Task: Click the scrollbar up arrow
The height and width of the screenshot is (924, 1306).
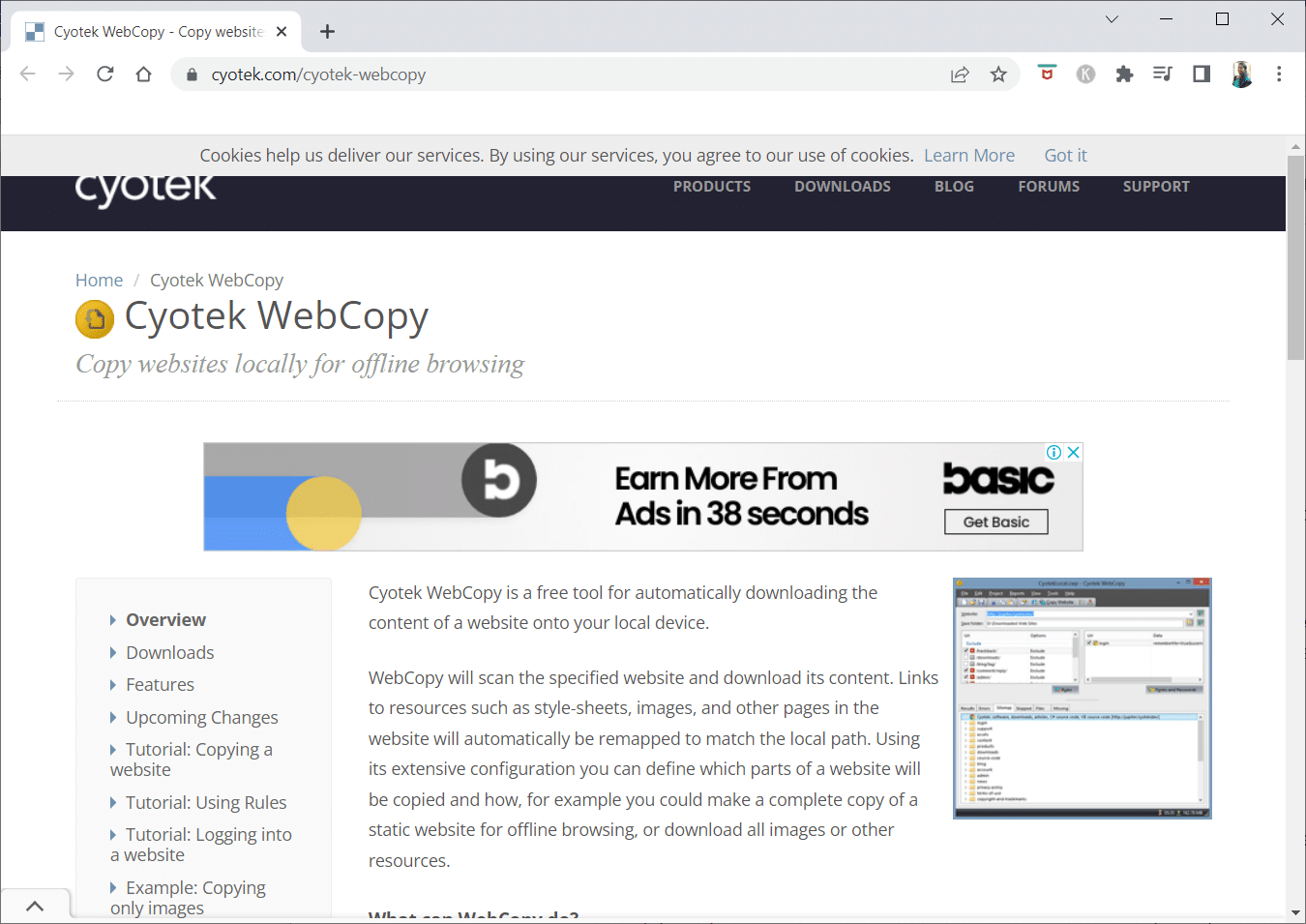Action: click(1295, 147)
